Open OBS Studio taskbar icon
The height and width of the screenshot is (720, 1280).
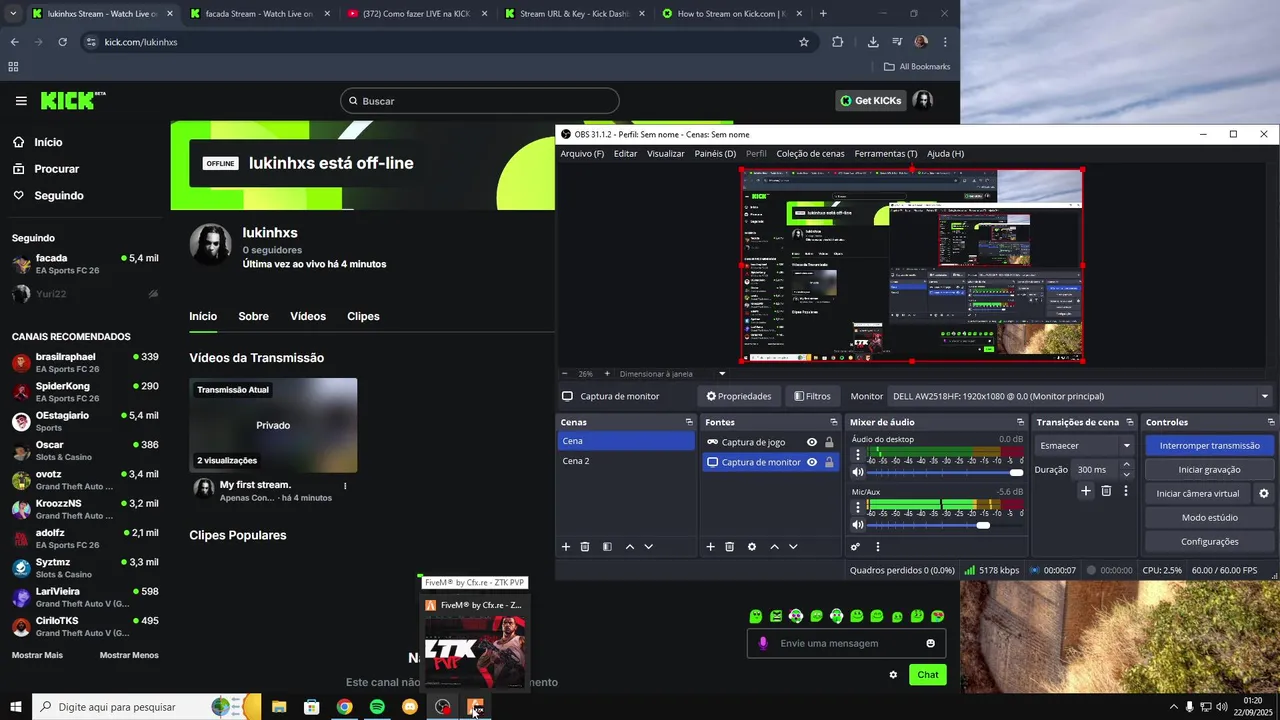coord(442,707)
